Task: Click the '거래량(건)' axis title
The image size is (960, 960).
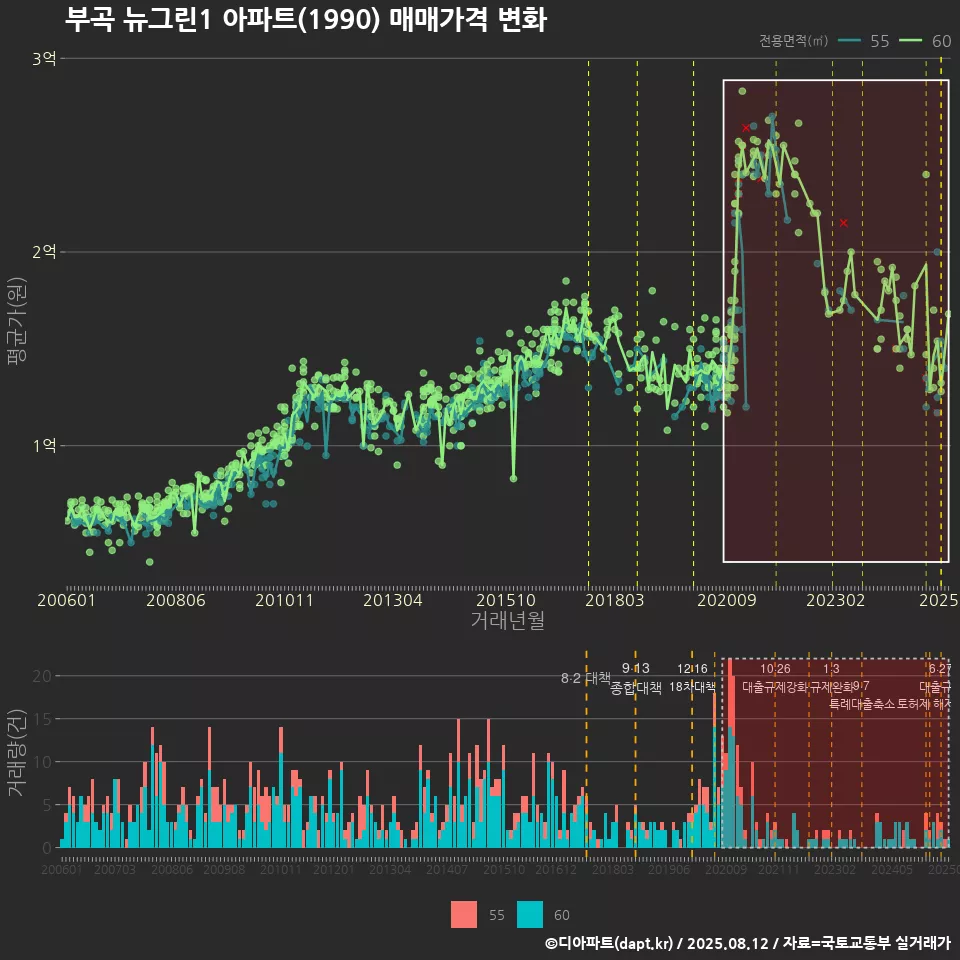Action: (x=17, y=753)
